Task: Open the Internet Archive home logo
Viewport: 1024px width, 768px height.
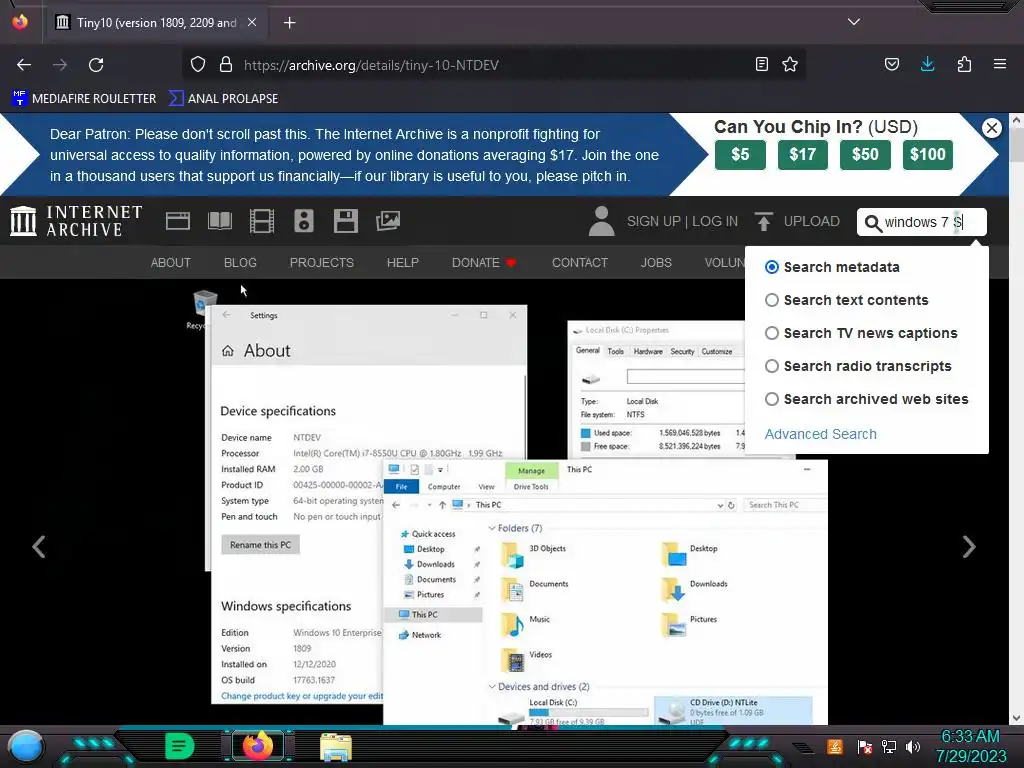Action: click(x=76, y=221)
